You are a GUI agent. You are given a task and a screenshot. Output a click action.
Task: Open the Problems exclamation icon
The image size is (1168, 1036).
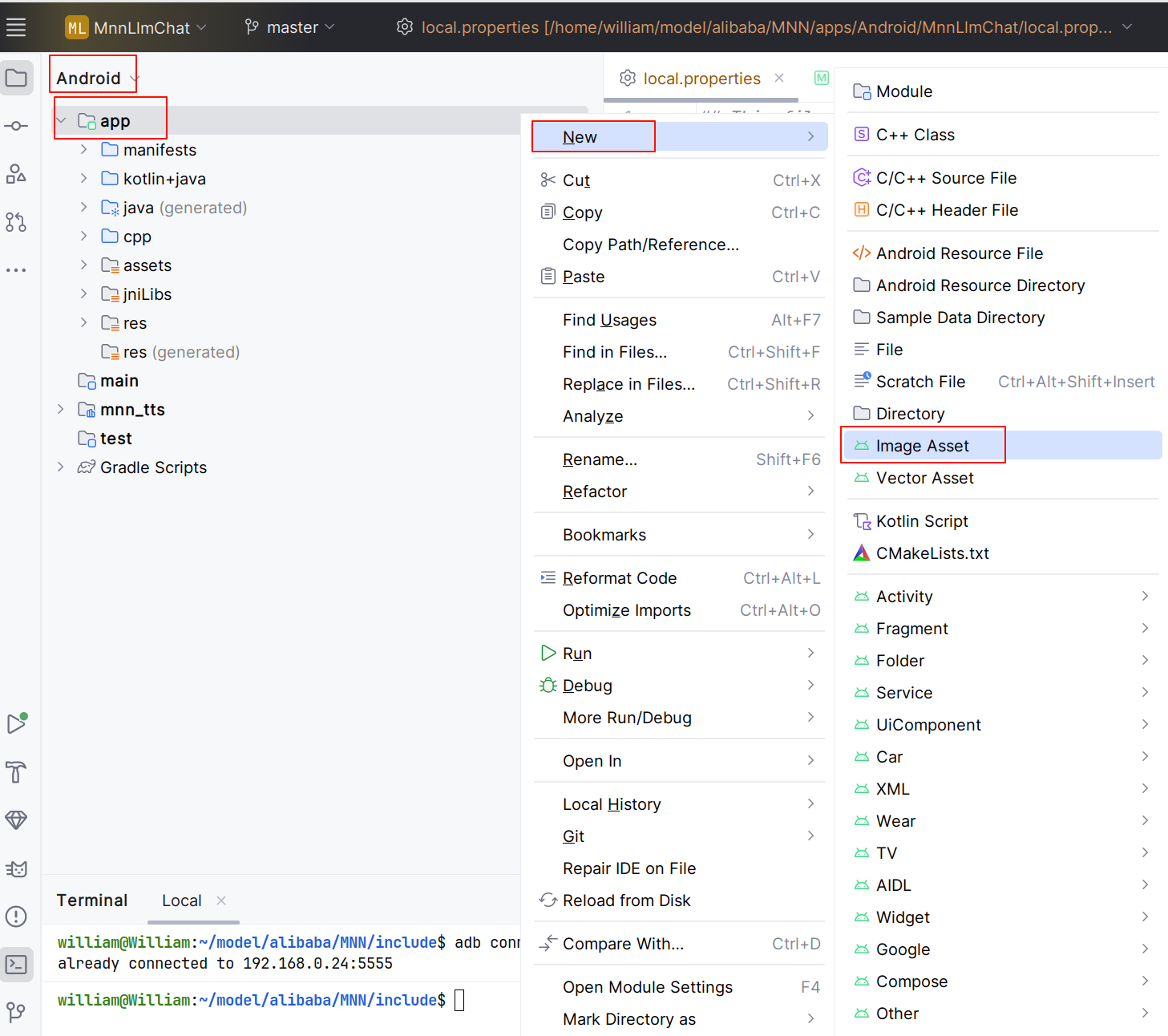[x=16, y=916]
